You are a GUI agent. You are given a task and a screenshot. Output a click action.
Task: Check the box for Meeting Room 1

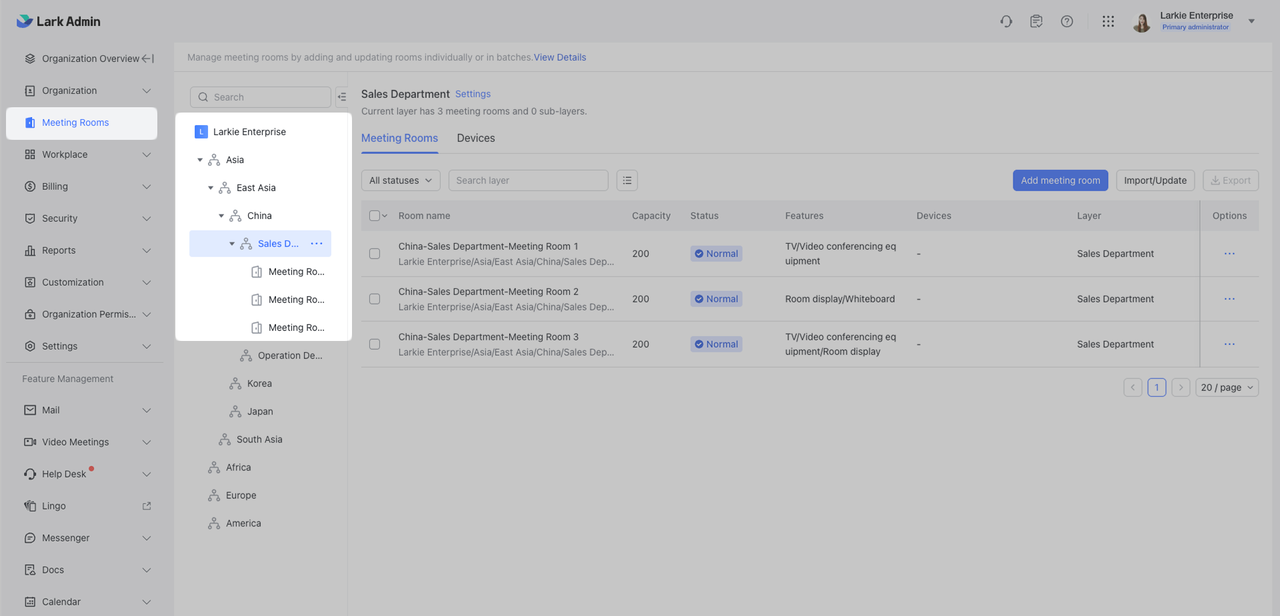tap(375, 254)
